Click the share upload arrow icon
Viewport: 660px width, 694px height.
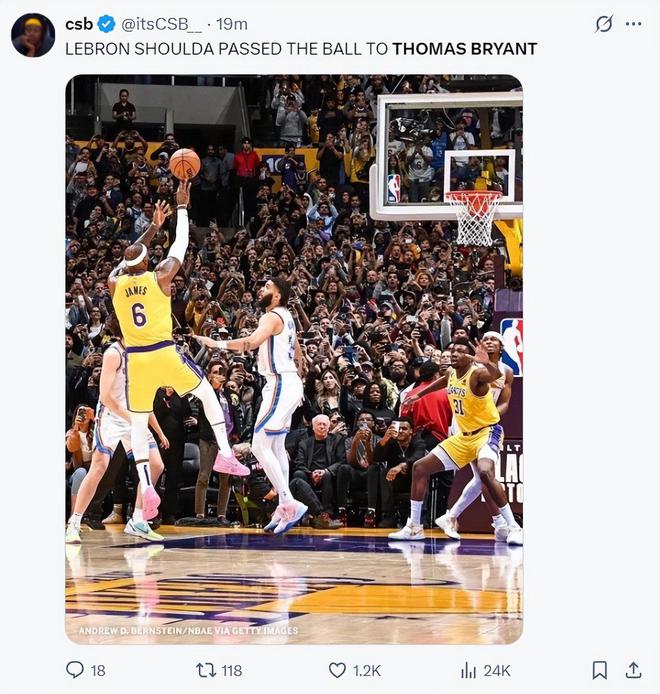tap(633, 670)
